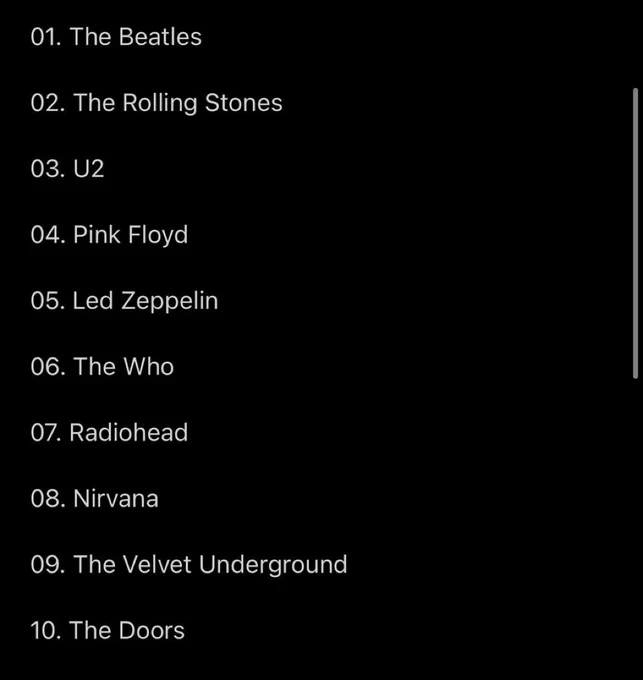Screen dimensions: 643x680
Task: Select rank number 05 before Led Zeppelin
Action: point(48,301)
